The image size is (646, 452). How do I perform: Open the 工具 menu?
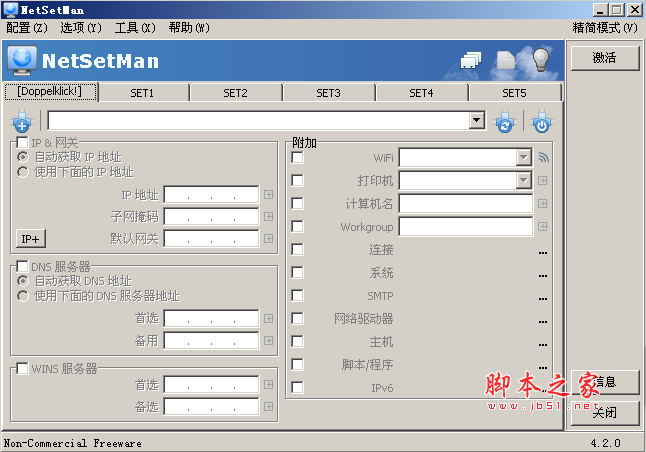tap(135, 28)
